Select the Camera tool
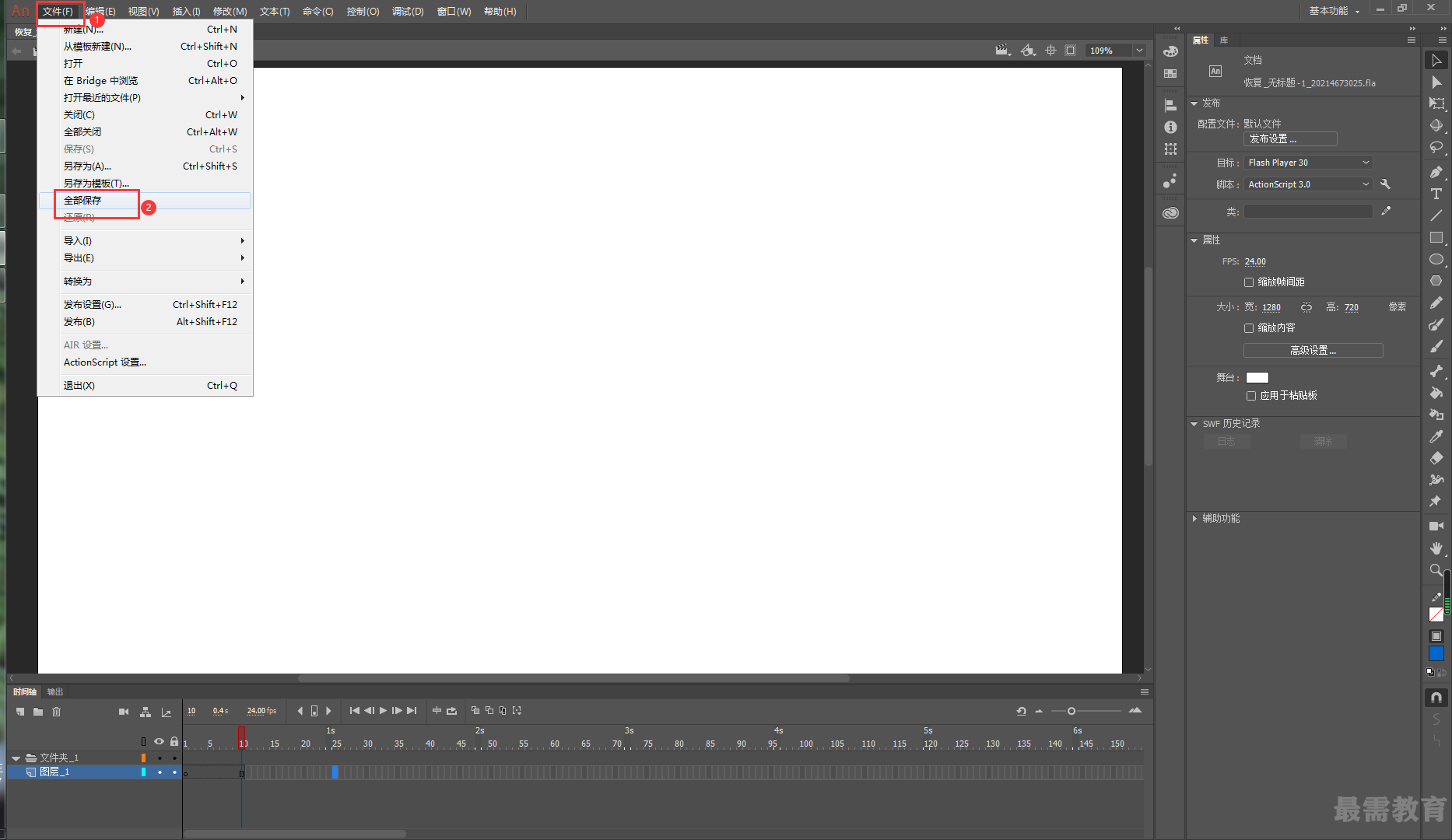This screenshot has height=840, width=1452. pos(1436,526)
